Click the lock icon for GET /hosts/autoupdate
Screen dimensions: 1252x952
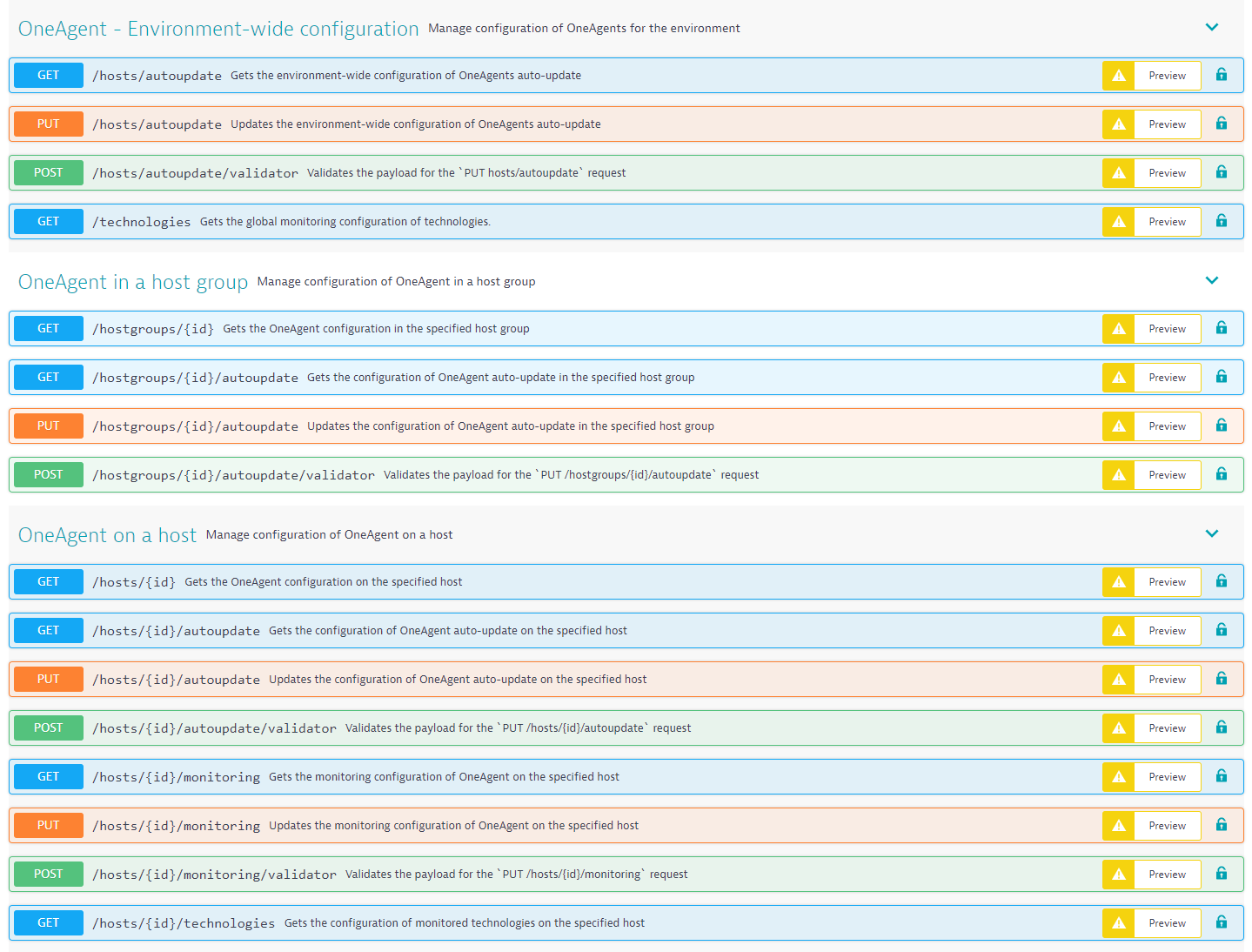[1222, 75]
